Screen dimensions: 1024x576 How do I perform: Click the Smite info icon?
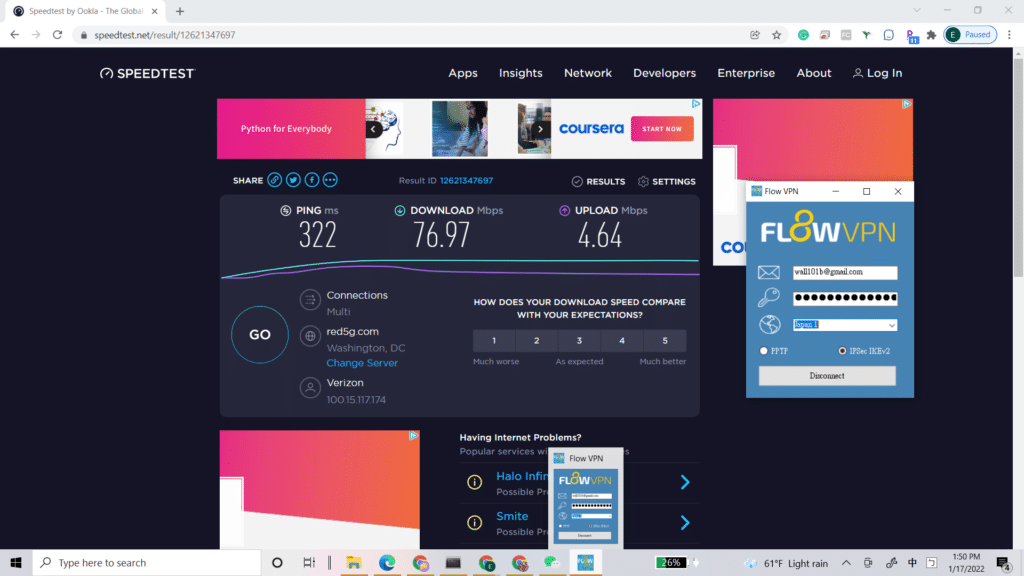click(475, 522)
